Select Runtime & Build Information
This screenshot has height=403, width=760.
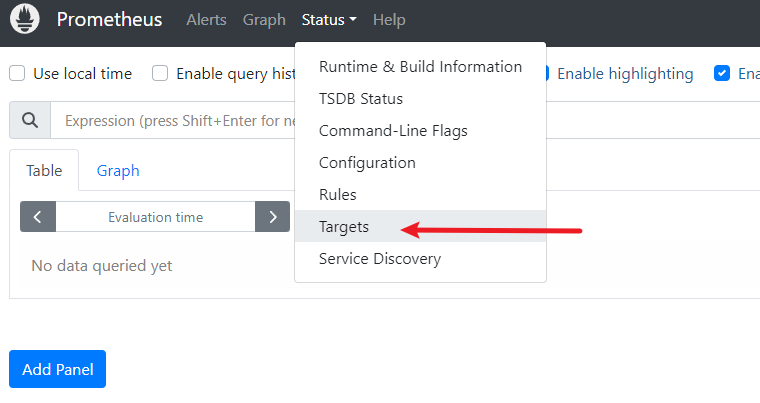[x=420, y=67]
